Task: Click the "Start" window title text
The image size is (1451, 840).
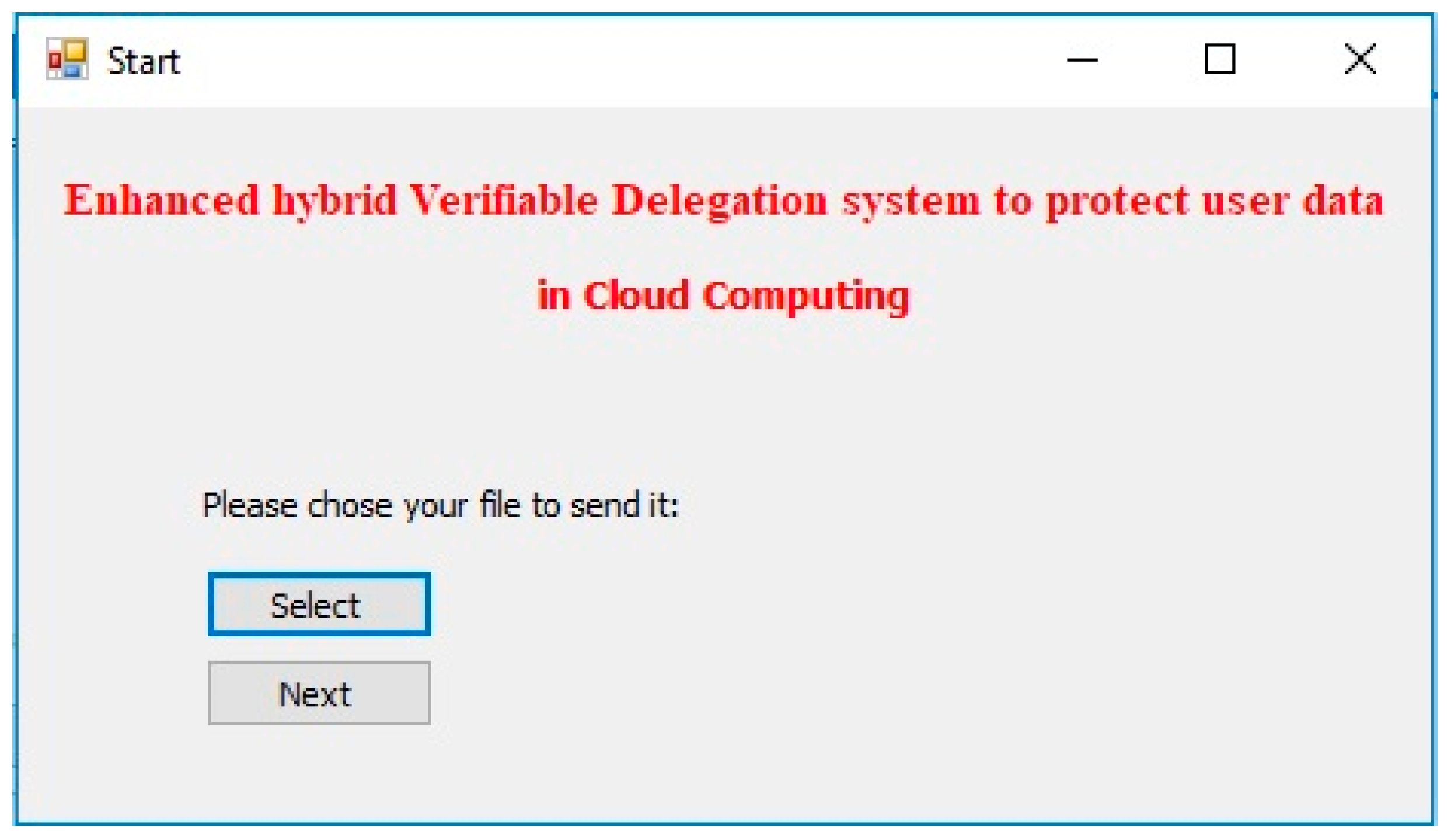Action: pyautogui.click(x=144, y=61)
